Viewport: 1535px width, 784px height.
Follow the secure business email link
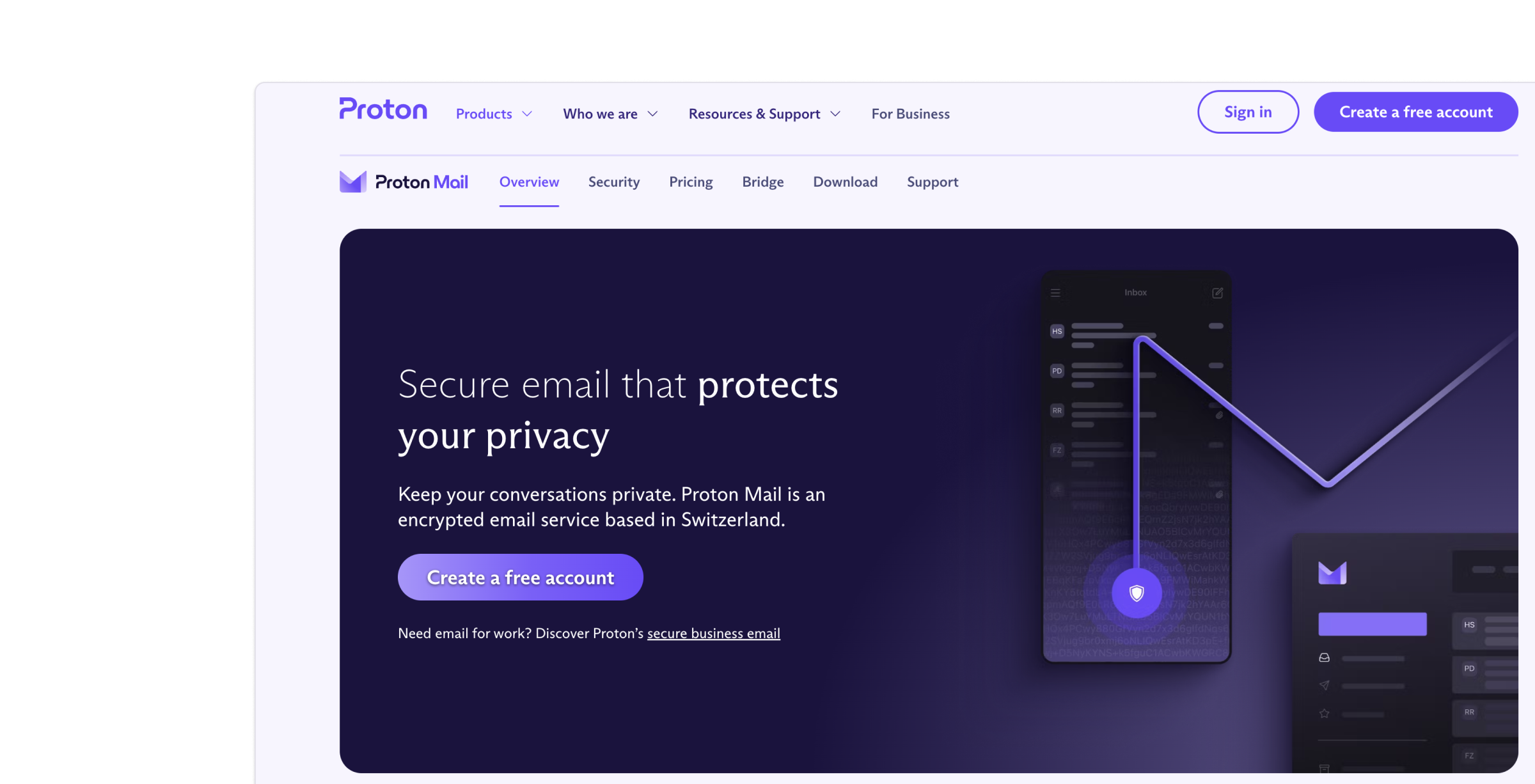click(x=714, y=634)
